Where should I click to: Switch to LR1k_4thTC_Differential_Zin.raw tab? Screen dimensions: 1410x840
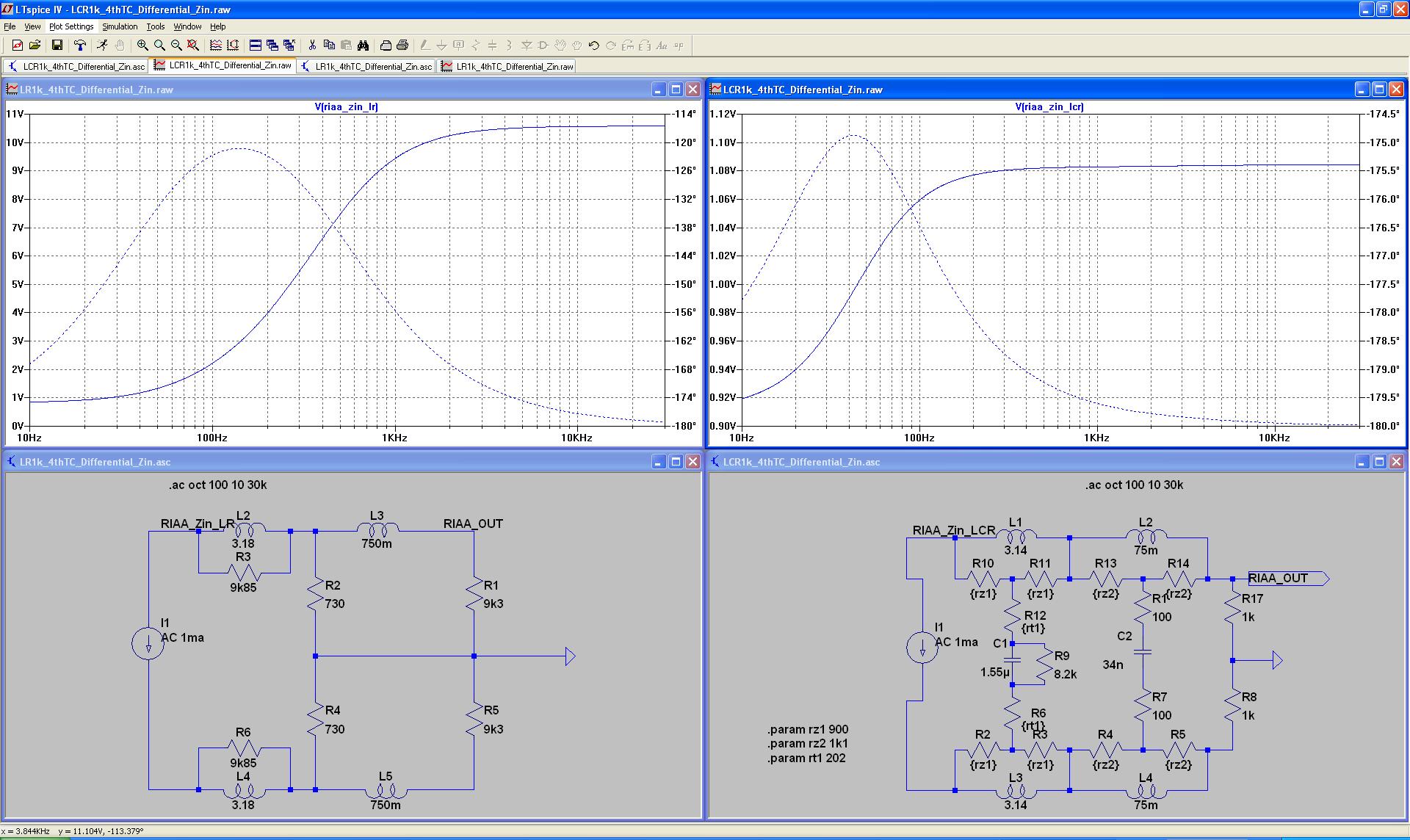pyautogui.click(x=507, y=66)
